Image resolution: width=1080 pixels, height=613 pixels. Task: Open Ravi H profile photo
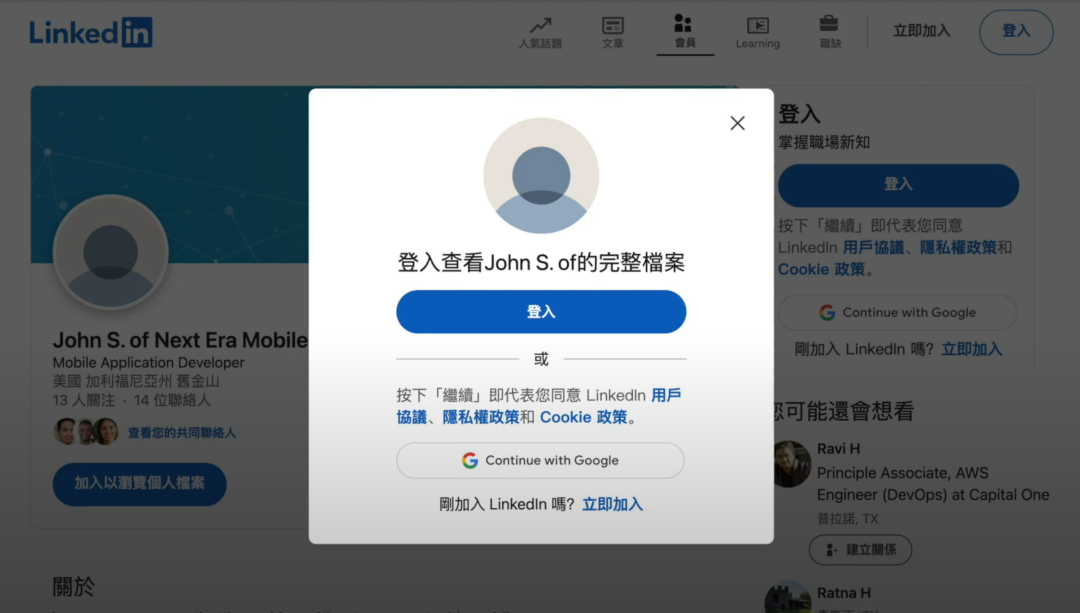[792, 464]
